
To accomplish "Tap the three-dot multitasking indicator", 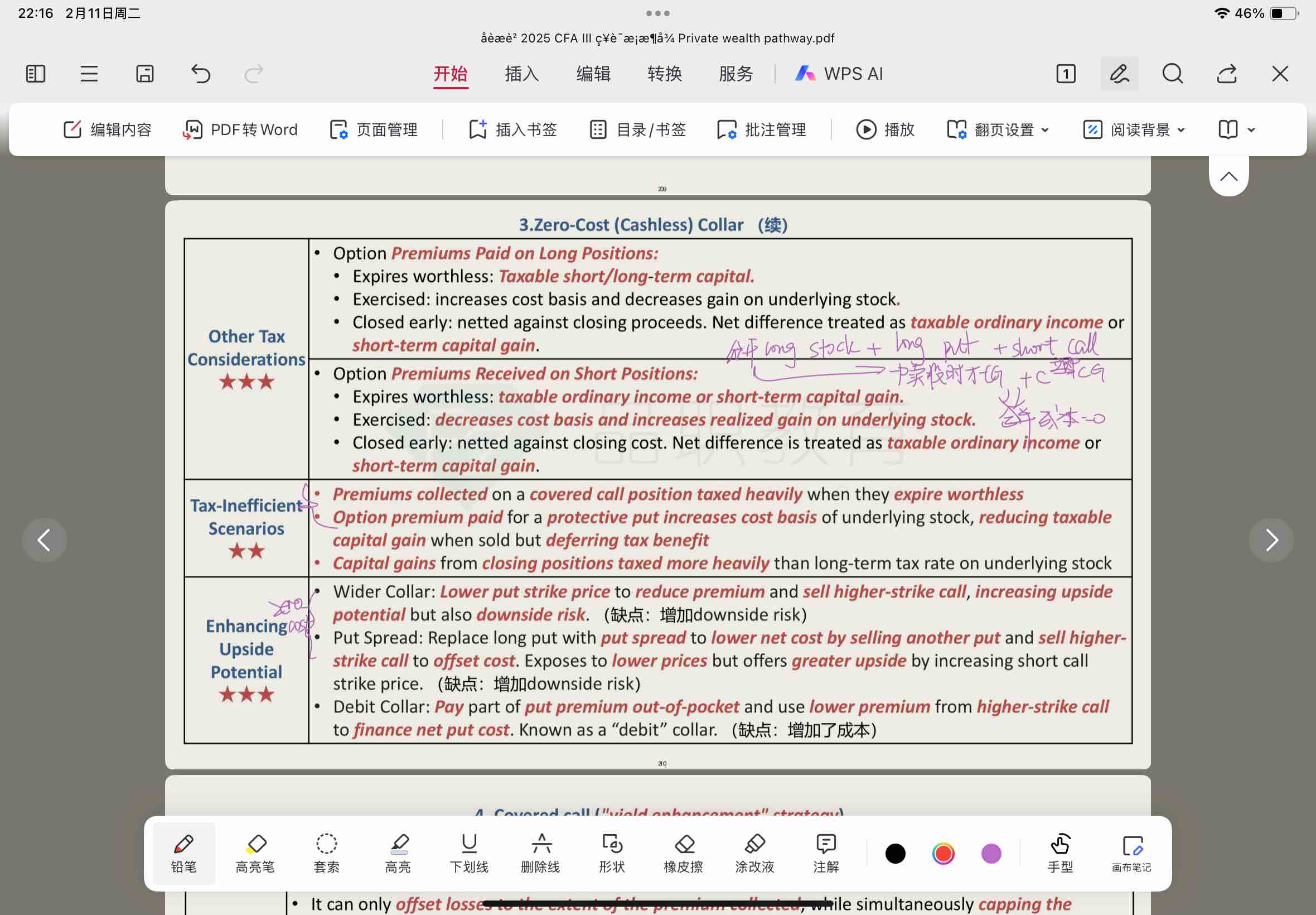I will [x=657, y=13].
